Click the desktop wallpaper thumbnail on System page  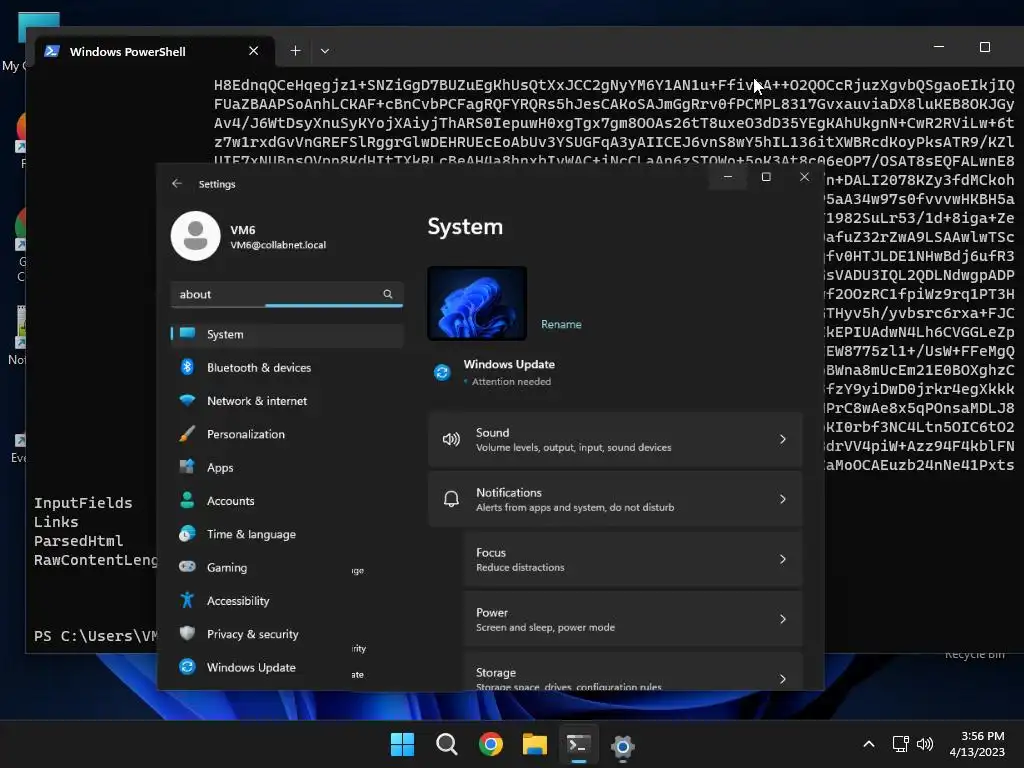477,303
